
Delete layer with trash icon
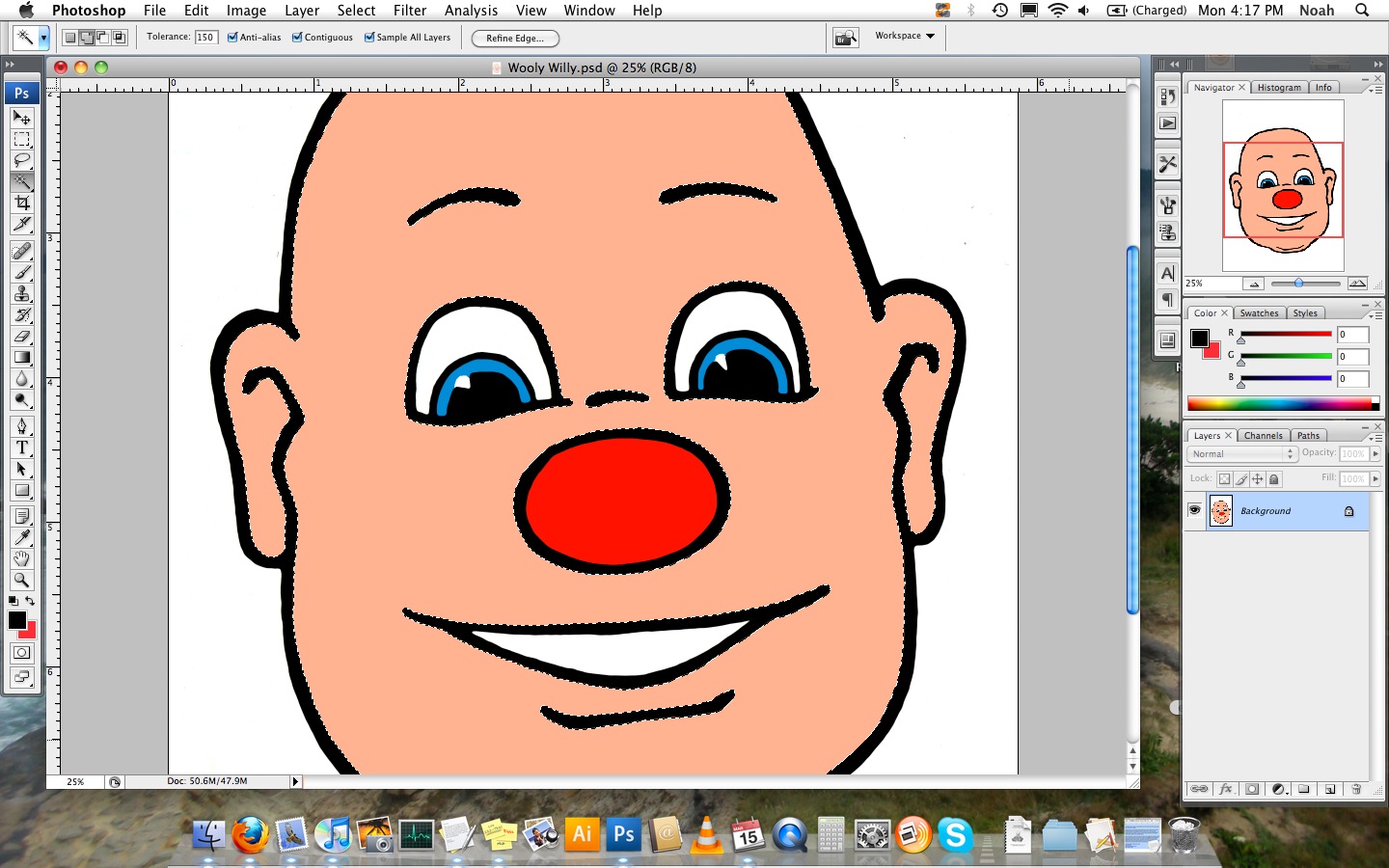coord(1355,789)
